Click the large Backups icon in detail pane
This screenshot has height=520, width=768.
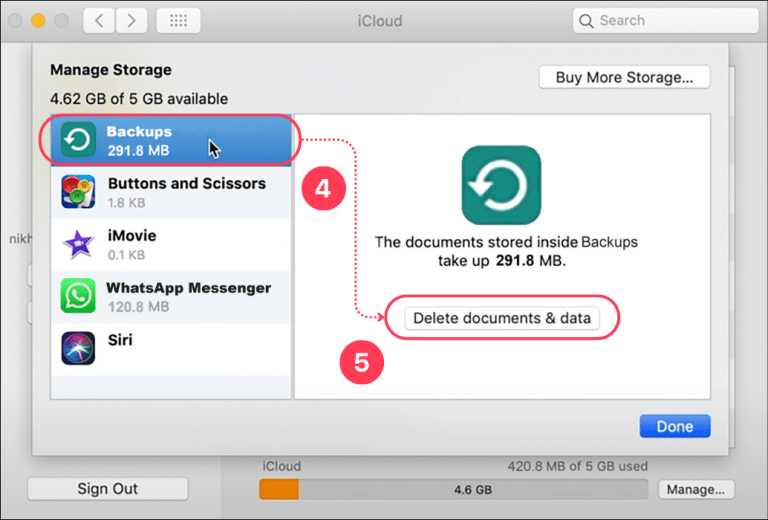tap(501, 185)
